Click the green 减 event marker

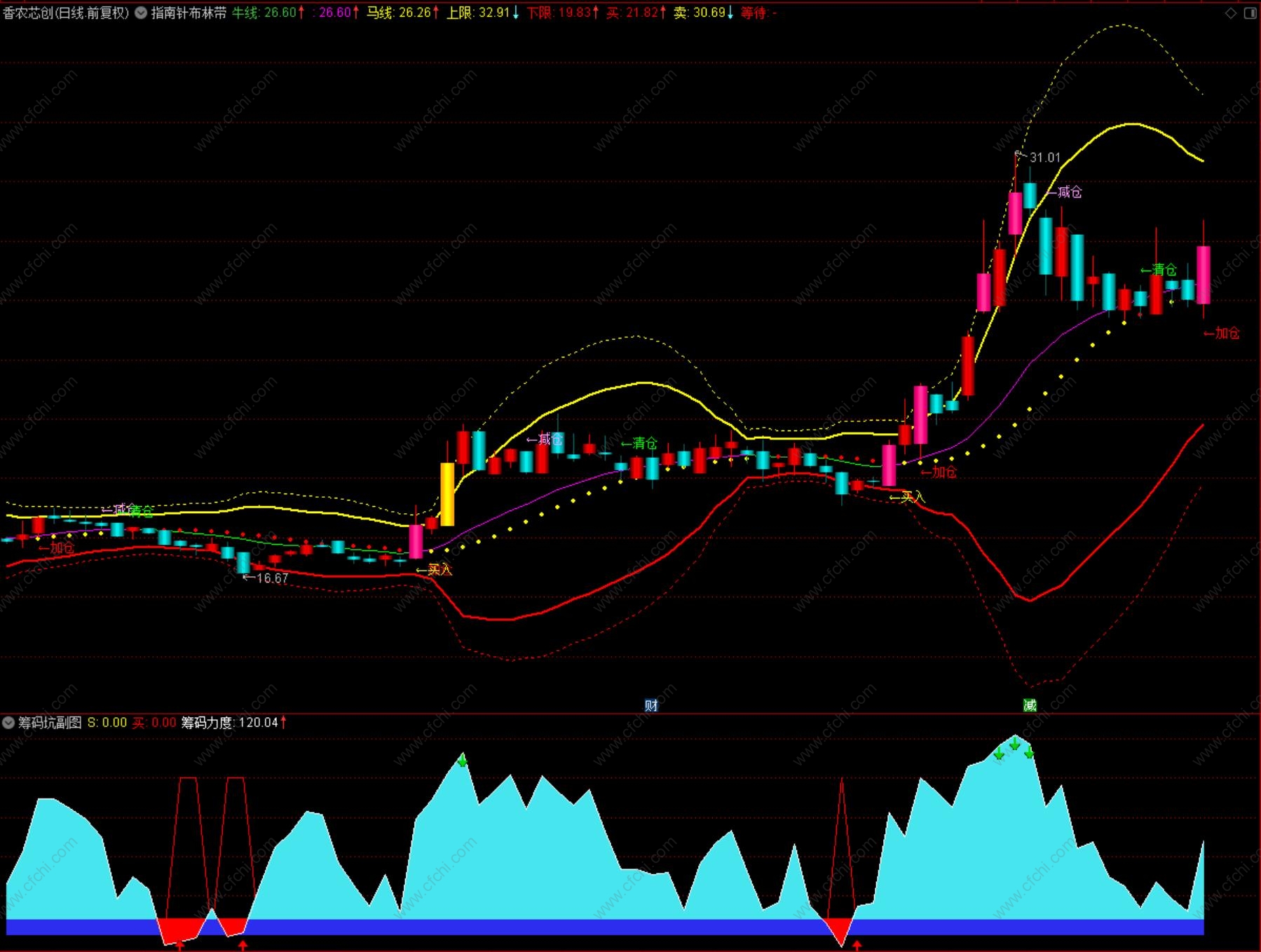point(1030,705)
